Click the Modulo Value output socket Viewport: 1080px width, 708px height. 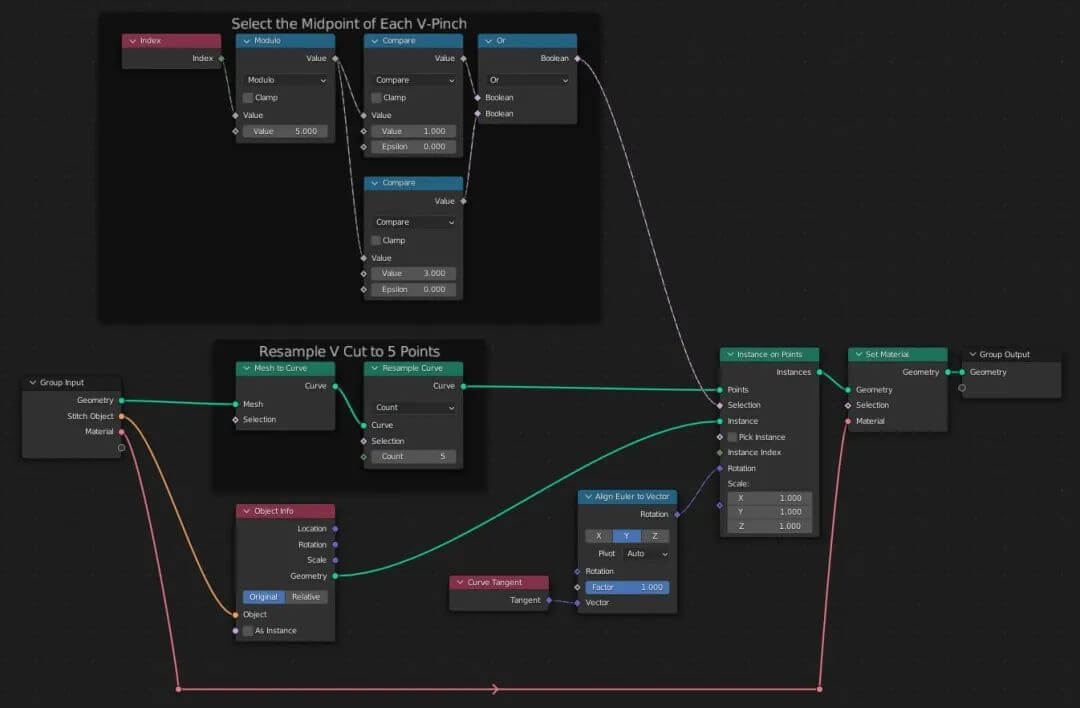(335, 59)
